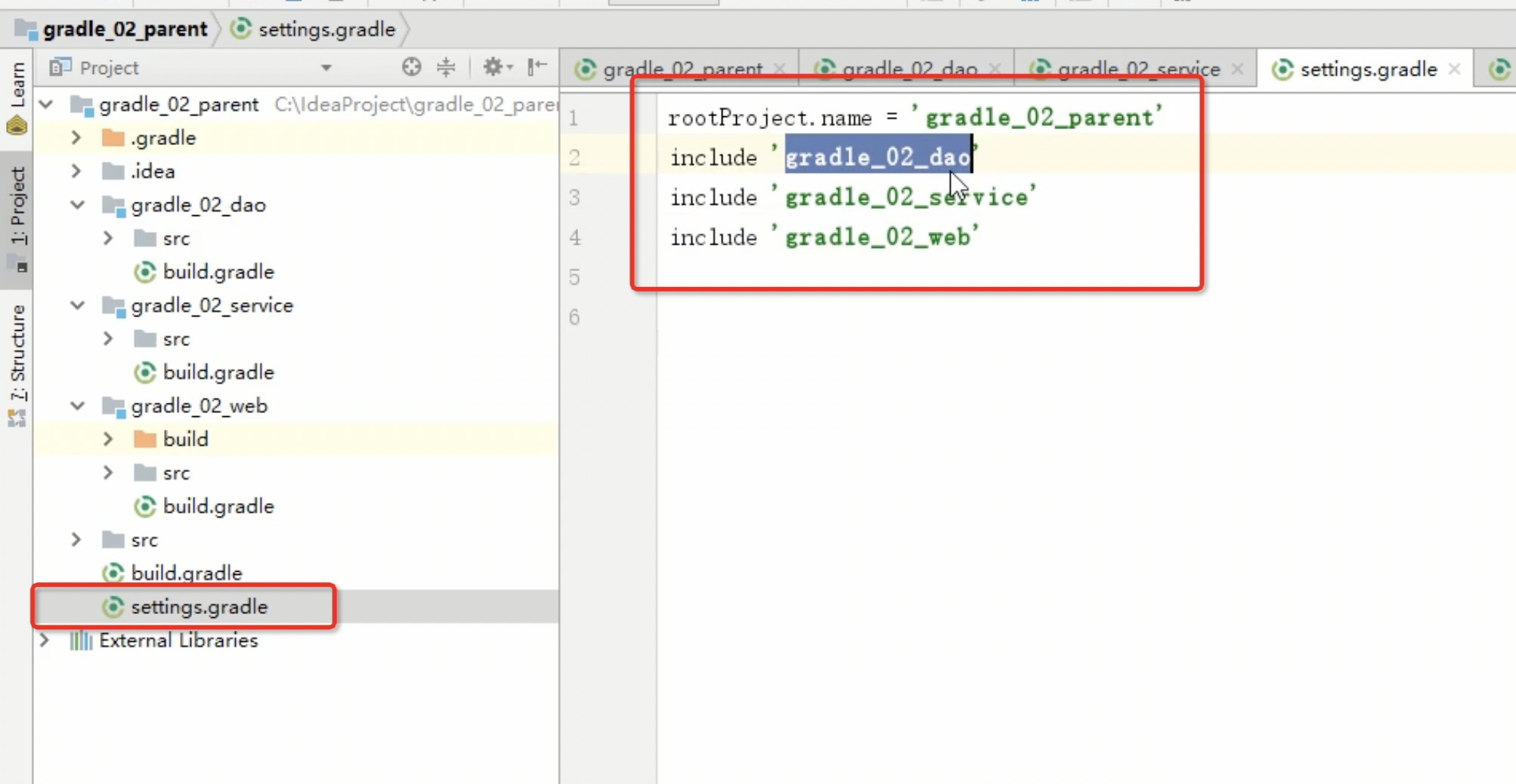The width and height of the screenshot is (1516, 784).
Task: Open Project panel settings gear icon
Action: point(493,67)
